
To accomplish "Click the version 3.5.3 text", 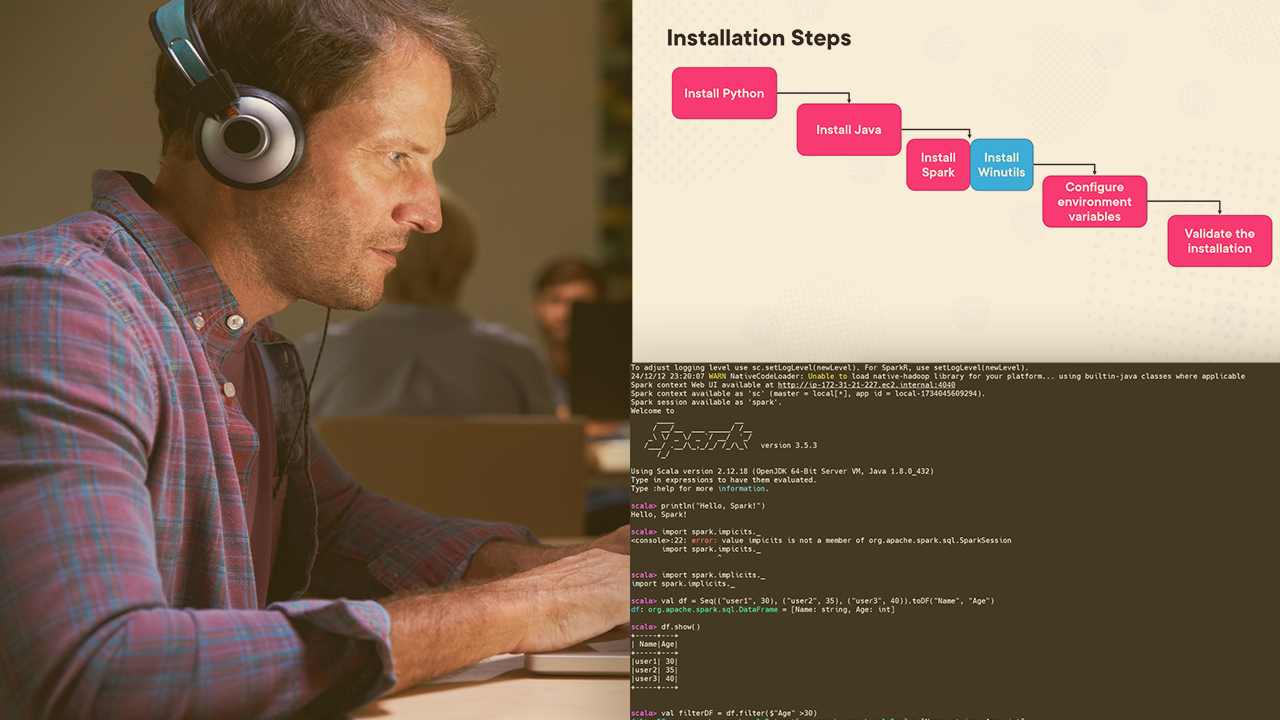I will coord(788,445).
